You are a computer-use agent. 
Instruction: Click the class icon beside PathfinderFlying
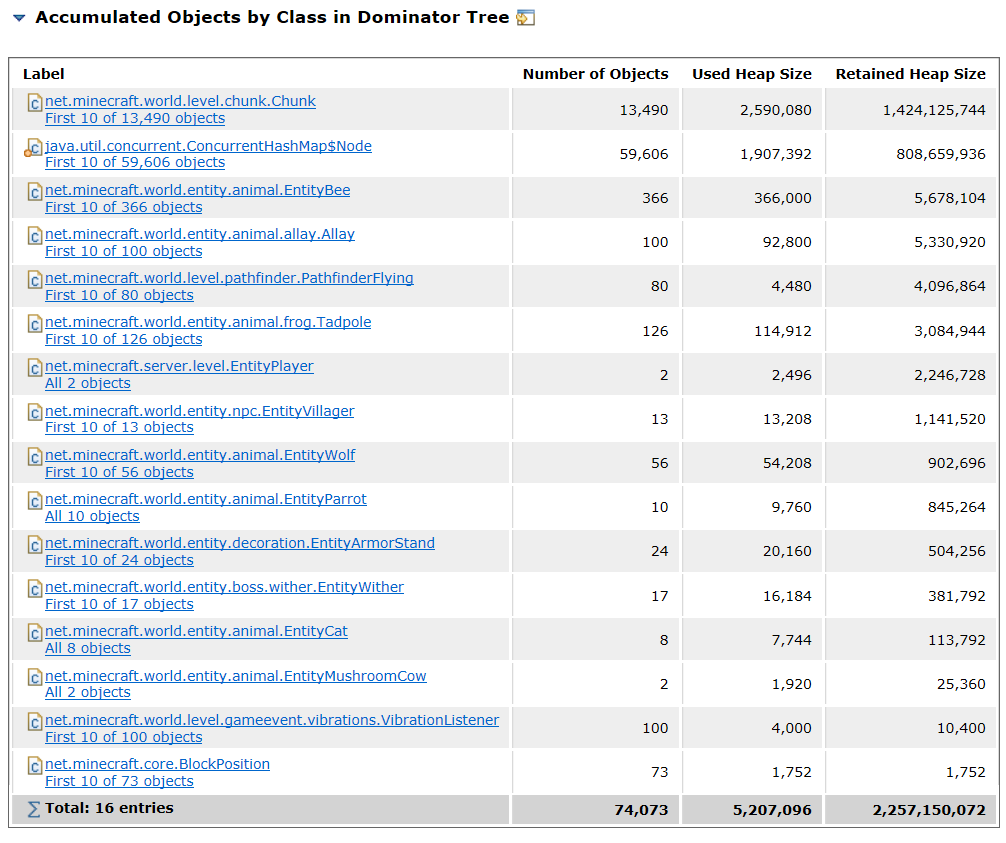(35, 280)
